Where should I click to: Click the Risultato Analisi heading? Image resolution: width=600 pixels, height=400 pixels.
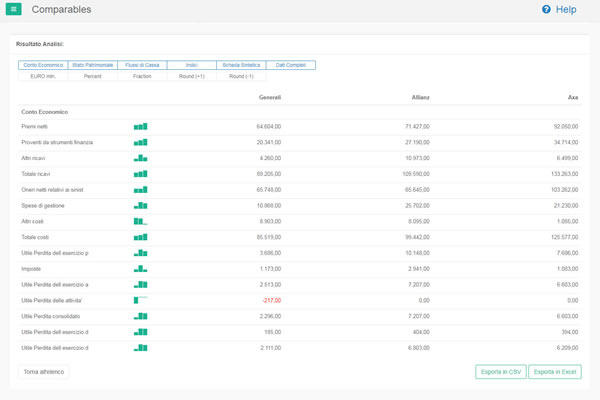tap(40, 44)
